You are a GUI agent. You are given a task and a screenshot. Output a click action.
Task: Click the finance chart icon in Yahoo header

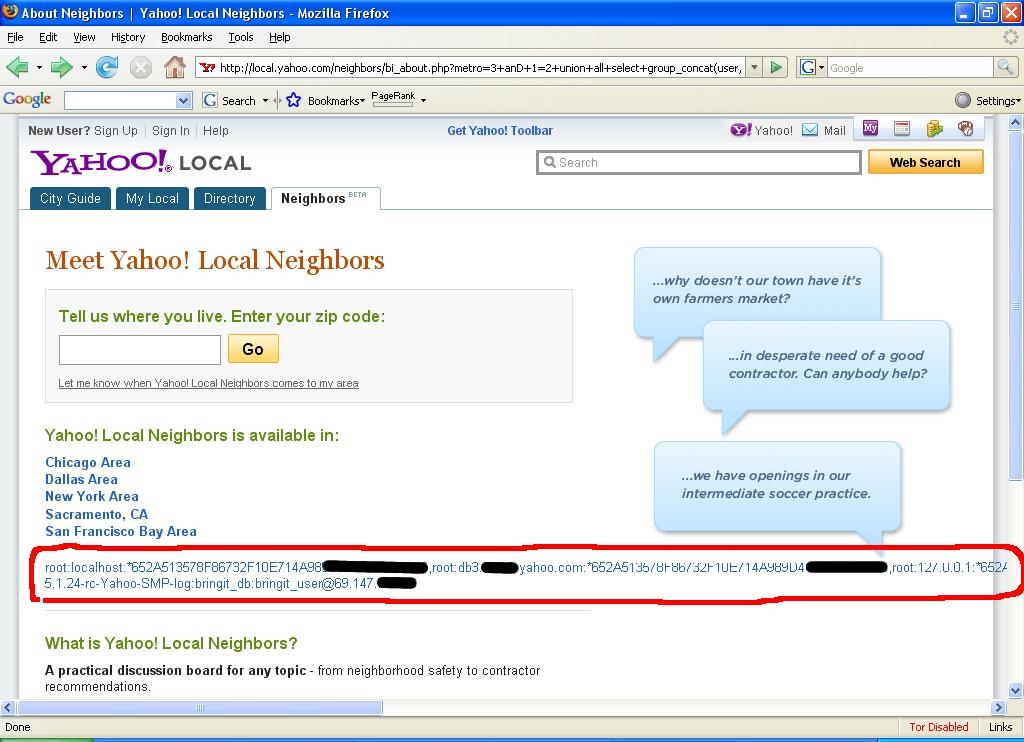(935, 129)
